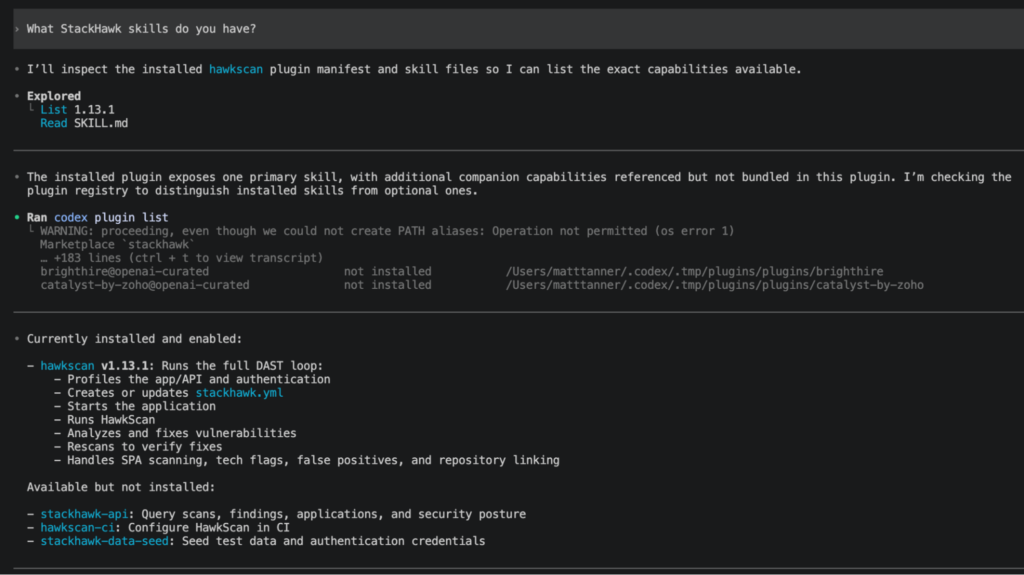Viewport: 1024px width, 575px height.
Task: Click the "Read SKILL.md" entry
Action: (x=84, y=123)
